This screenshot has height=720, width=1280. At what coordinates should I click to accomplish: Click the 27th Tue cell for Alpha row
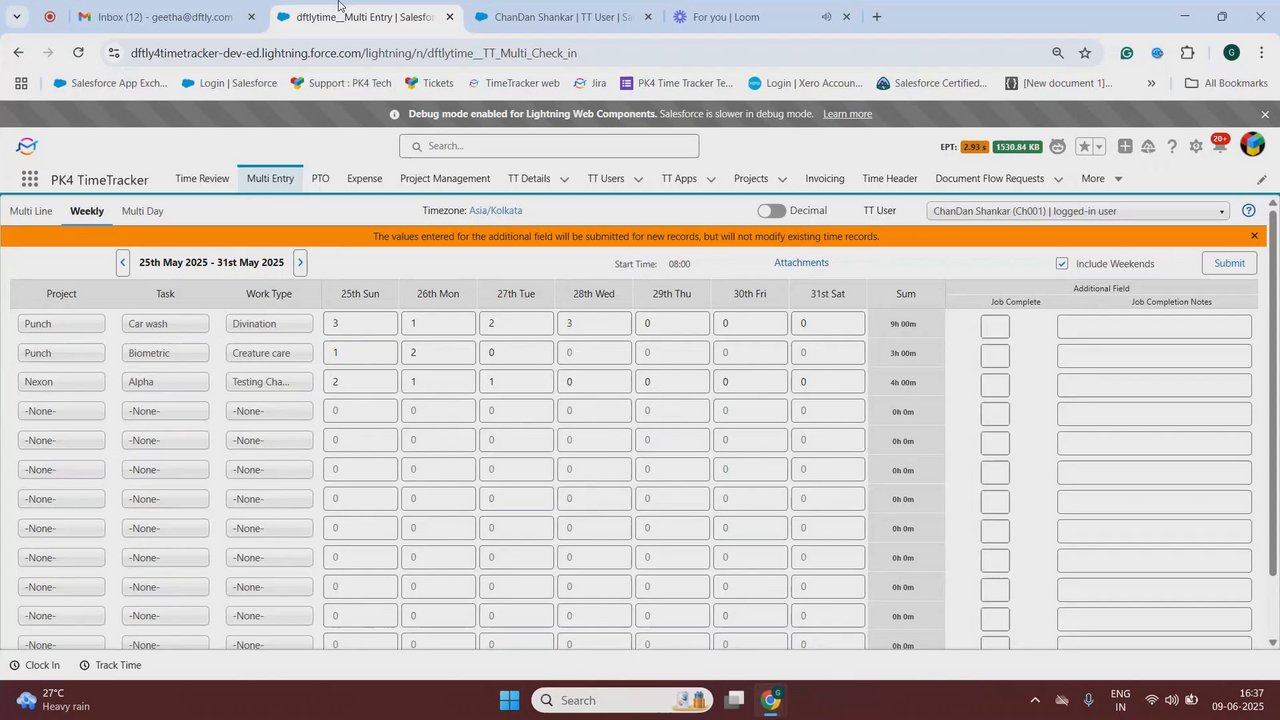click(x=516, y=382)
